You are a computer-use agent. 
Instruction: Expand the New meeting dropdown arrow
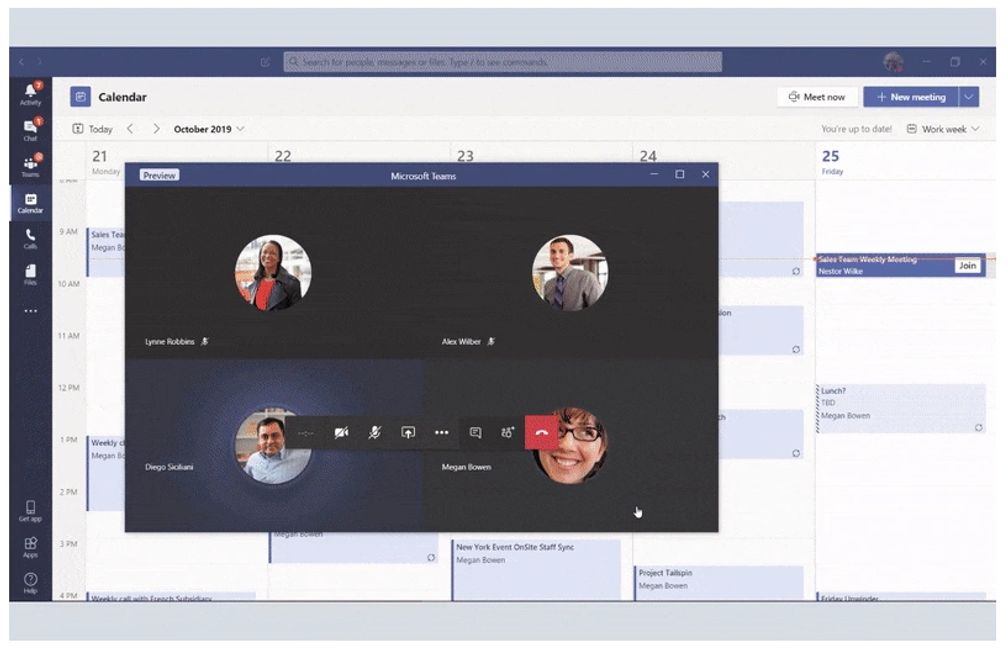click(969, 97)
